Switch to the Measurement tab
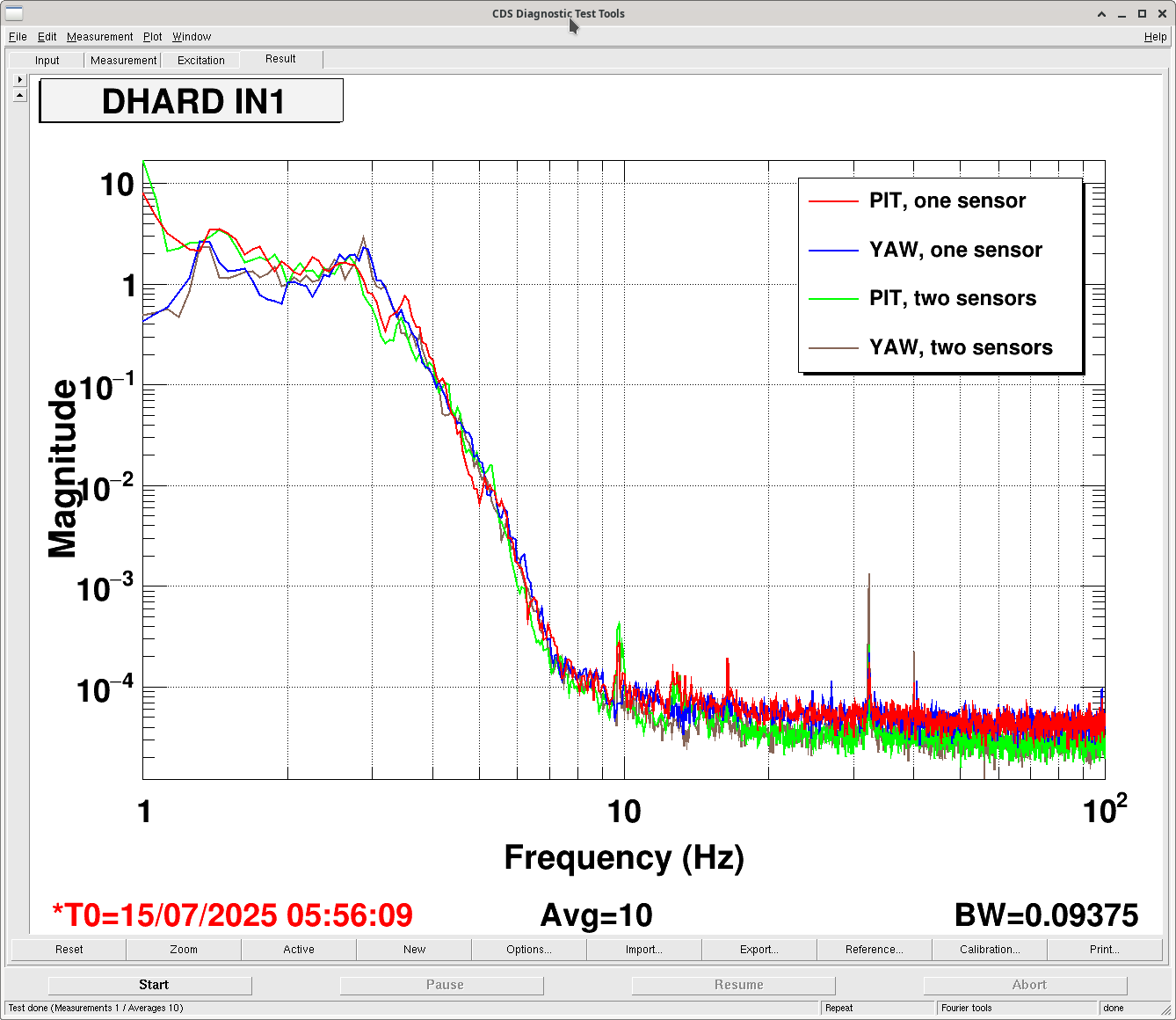The width and height of the screenshot is (1176, 1020). (123, 61)
